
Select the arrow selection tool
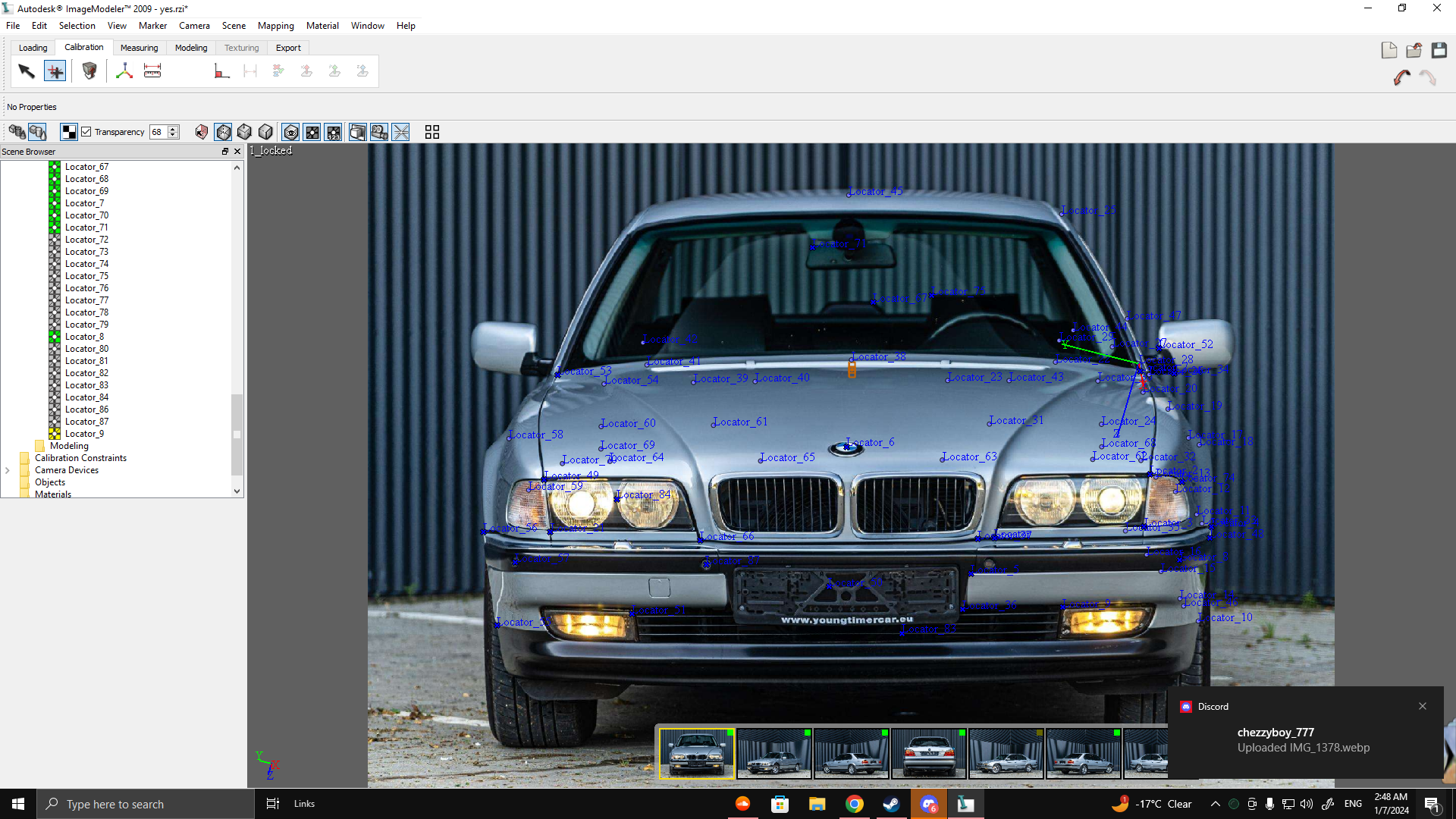coord(27,71)
